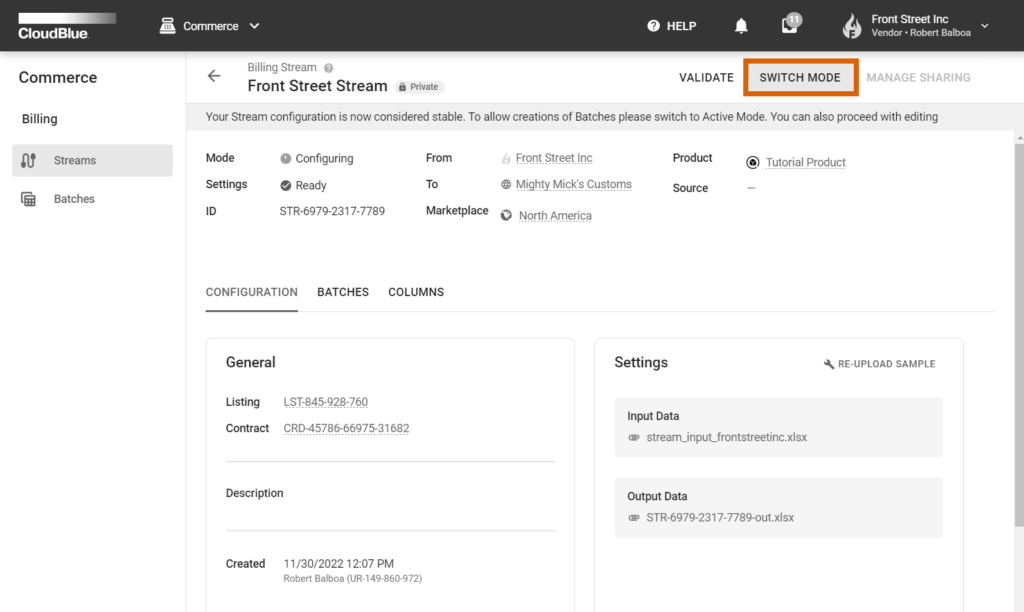Click the stream ID STR-6979-2317-7789

332,211
